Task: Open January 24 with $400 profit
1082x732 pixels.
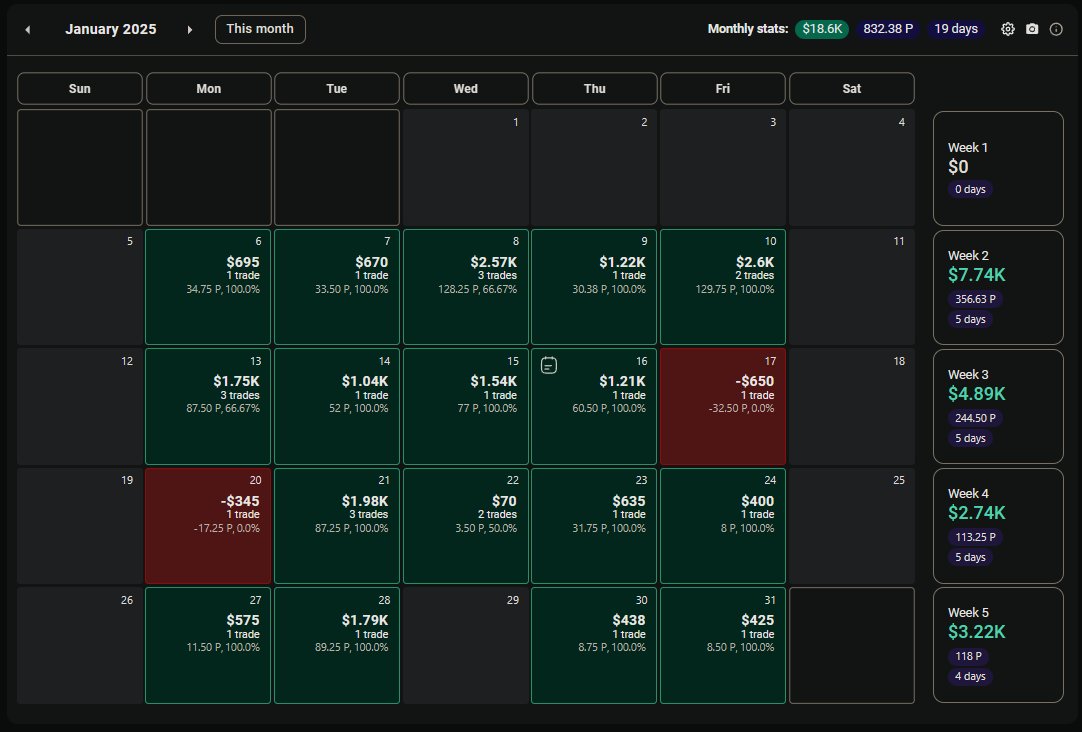Action: pos(722,526)
